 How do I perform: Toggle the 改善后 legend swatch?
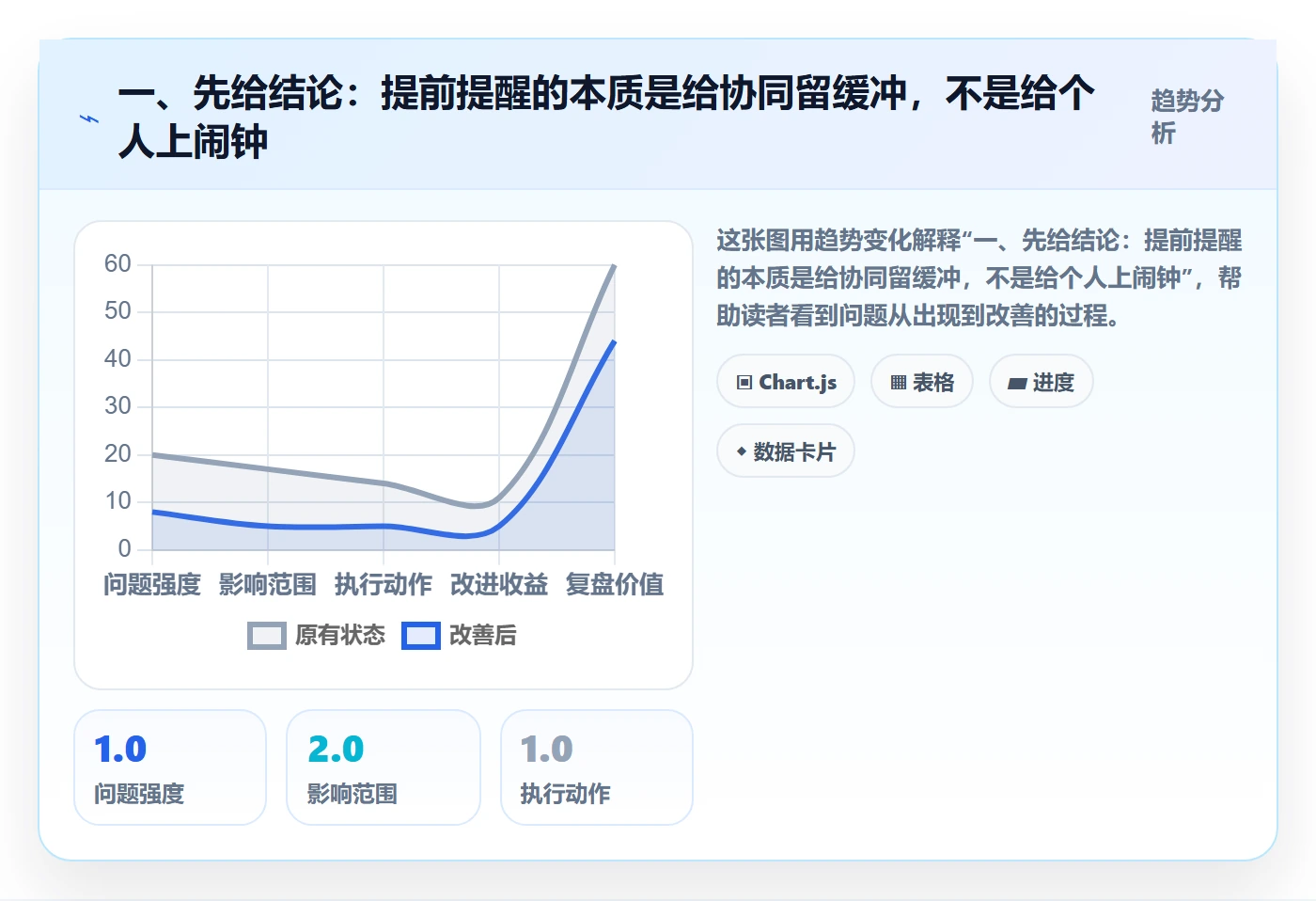coord(421,636)
